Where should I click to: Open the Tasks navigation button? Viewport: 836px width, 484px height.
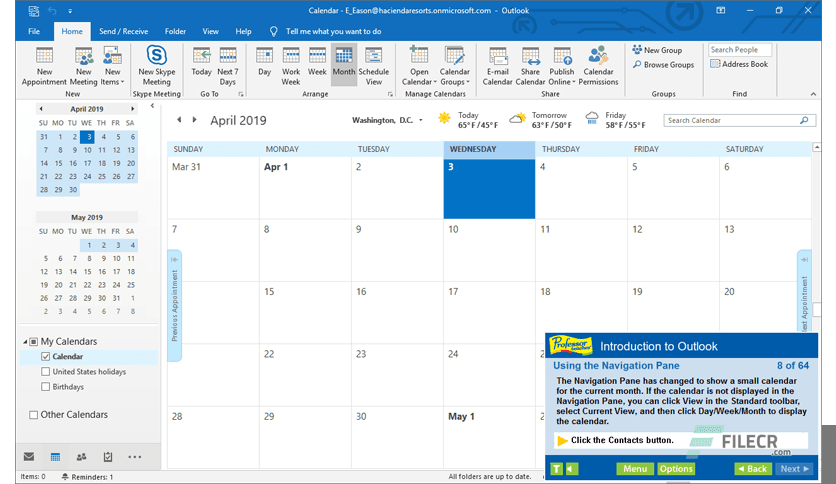[x=108, y=457]
